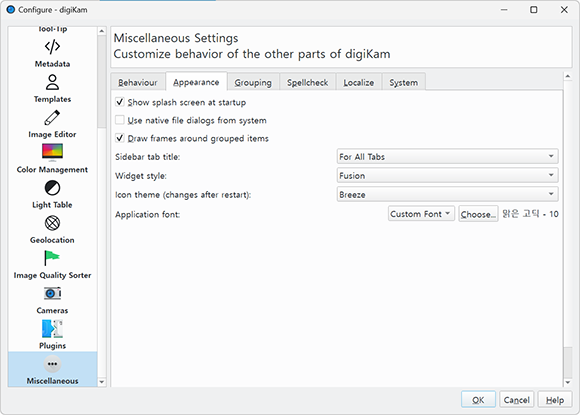Open the Spellcheck tab
This screenshot has height=415, width=580.
307,82
